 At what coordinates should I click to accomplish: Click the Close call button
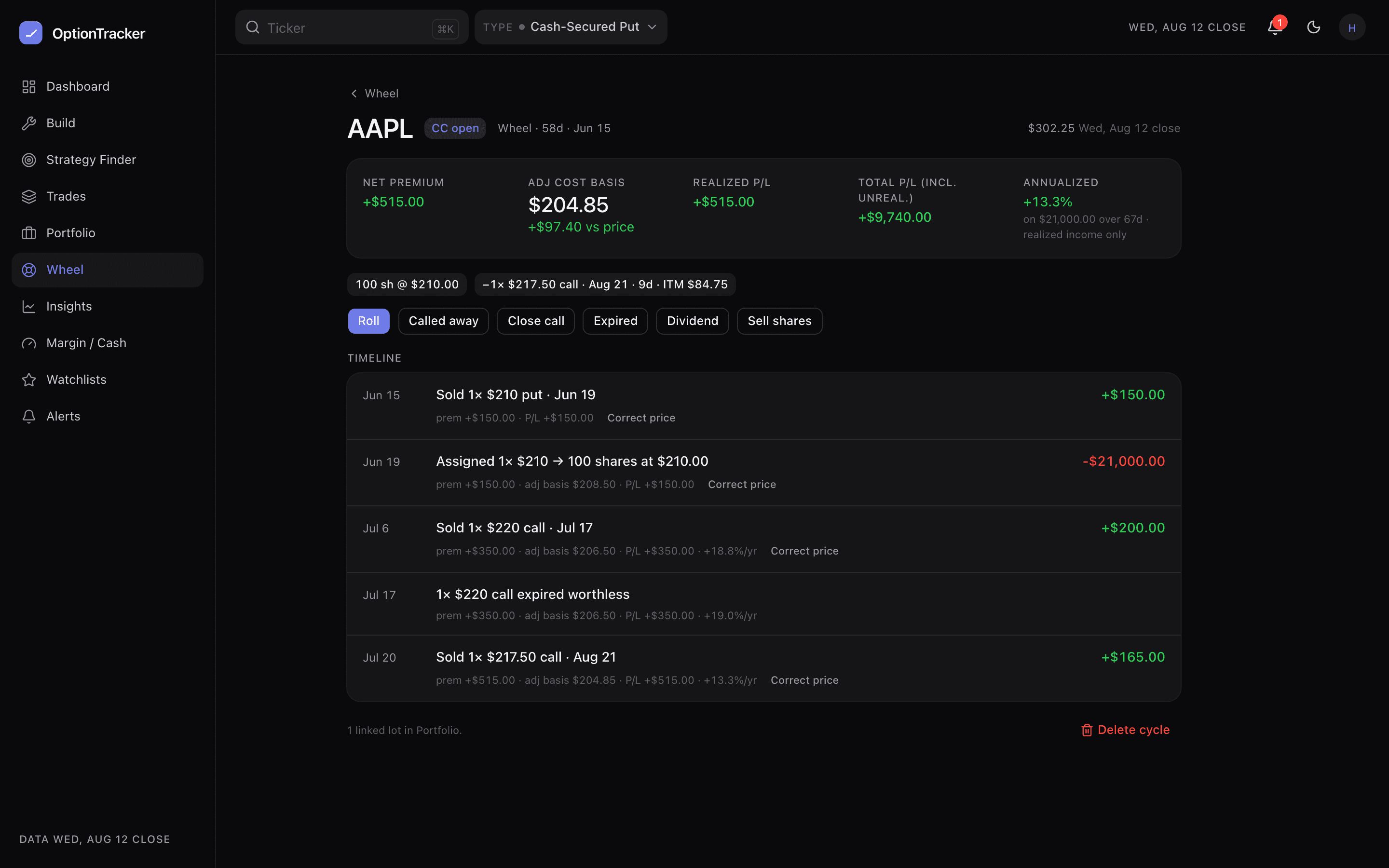click(535, 321)
